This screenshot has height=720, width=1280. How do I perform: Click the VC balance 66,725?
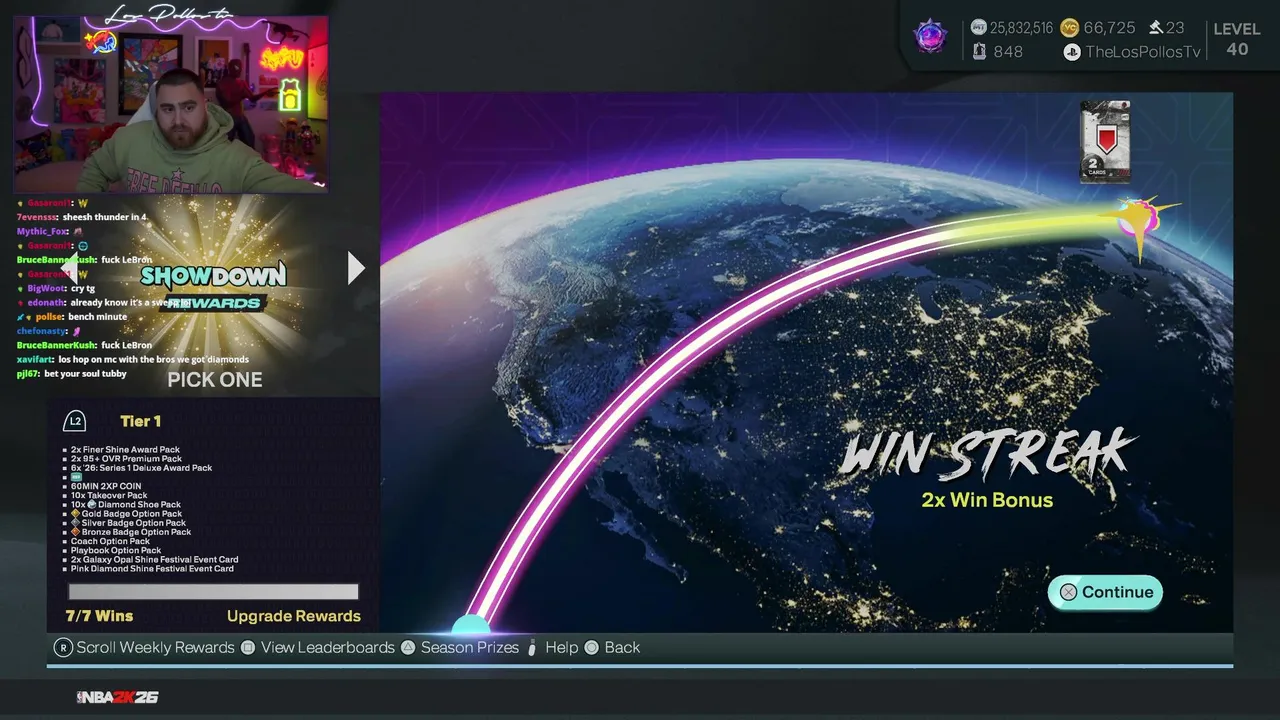[1109, 28]
